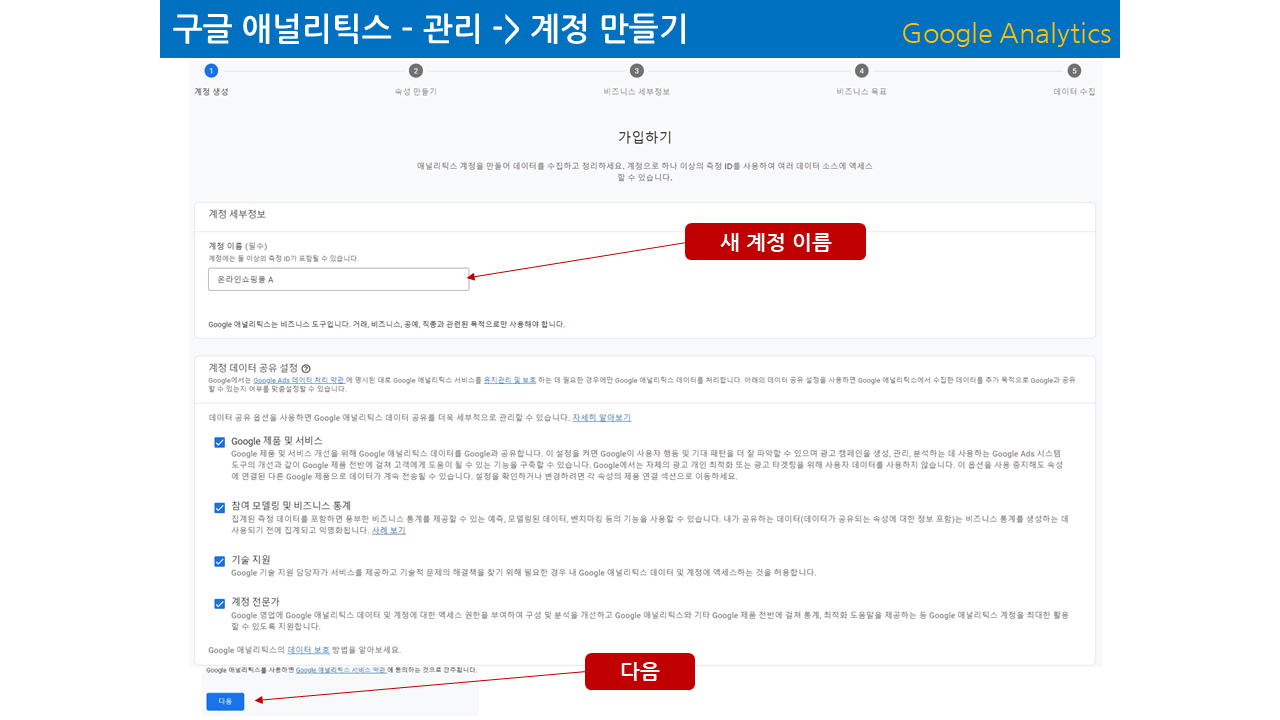
Task: Toggle the 계정 전문가 checkbox
Action: coord(219,603)
